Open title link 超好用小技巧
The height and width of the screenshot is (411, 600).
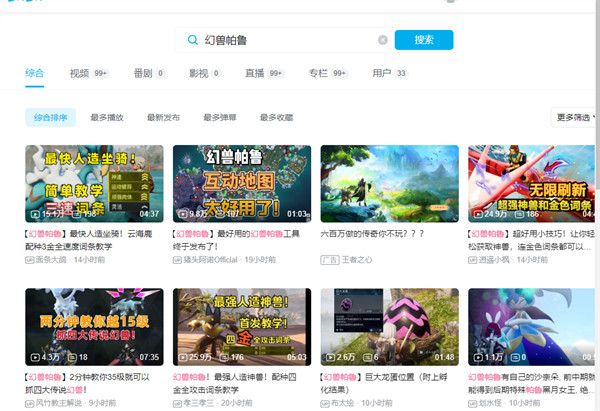point(532,240)
